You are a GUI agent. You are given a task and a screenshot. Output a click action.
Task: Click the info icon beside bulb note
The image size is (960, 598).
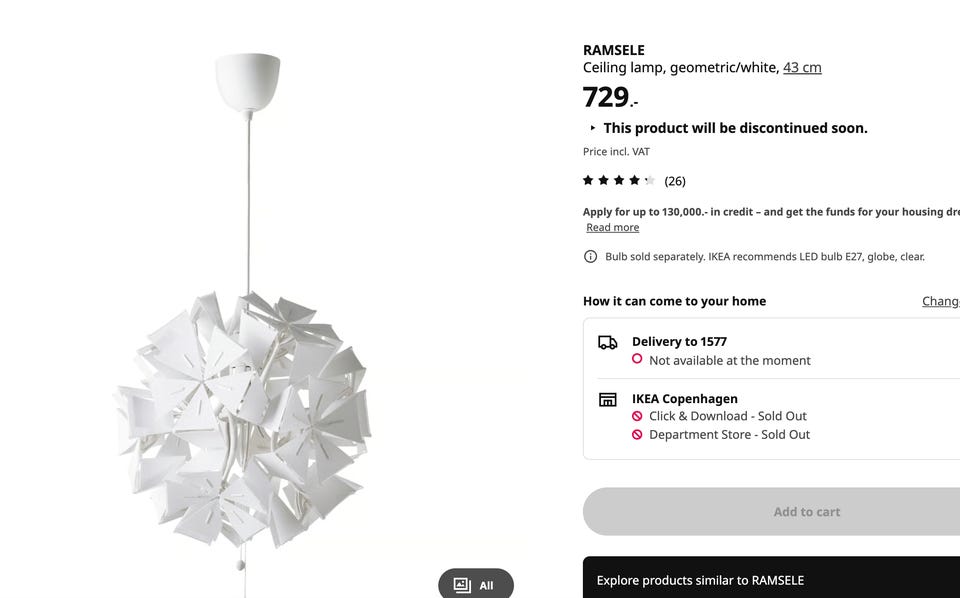pos(590,257)
